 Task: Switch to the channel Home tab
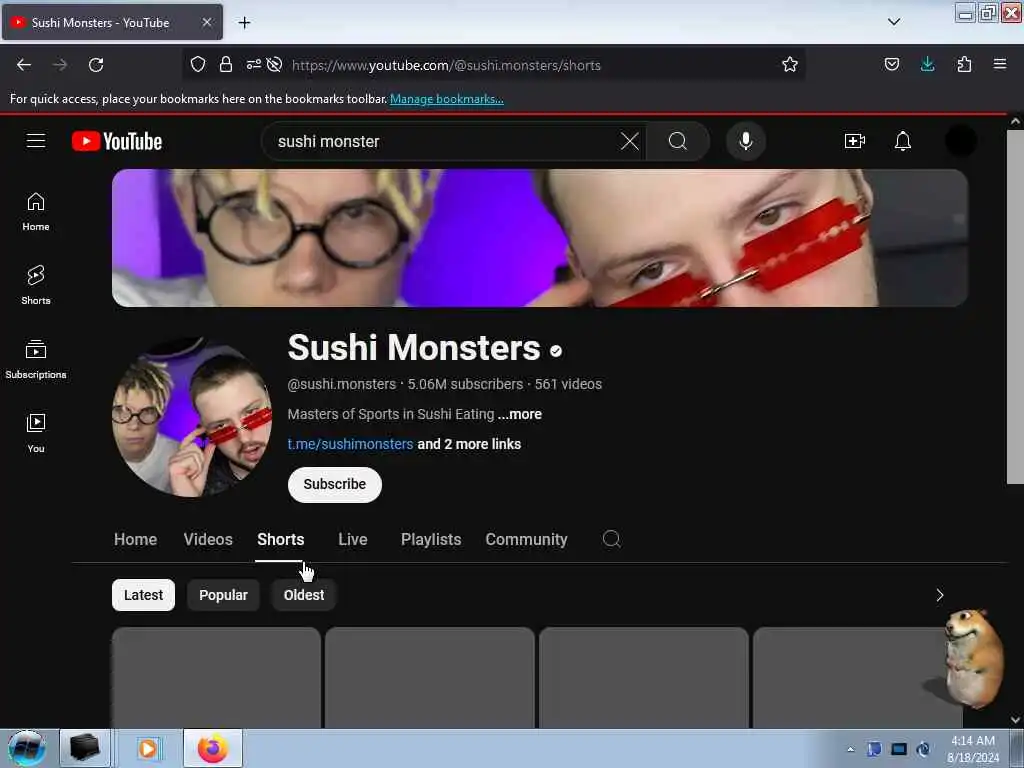pyautogui.click(x=135, y=539)
